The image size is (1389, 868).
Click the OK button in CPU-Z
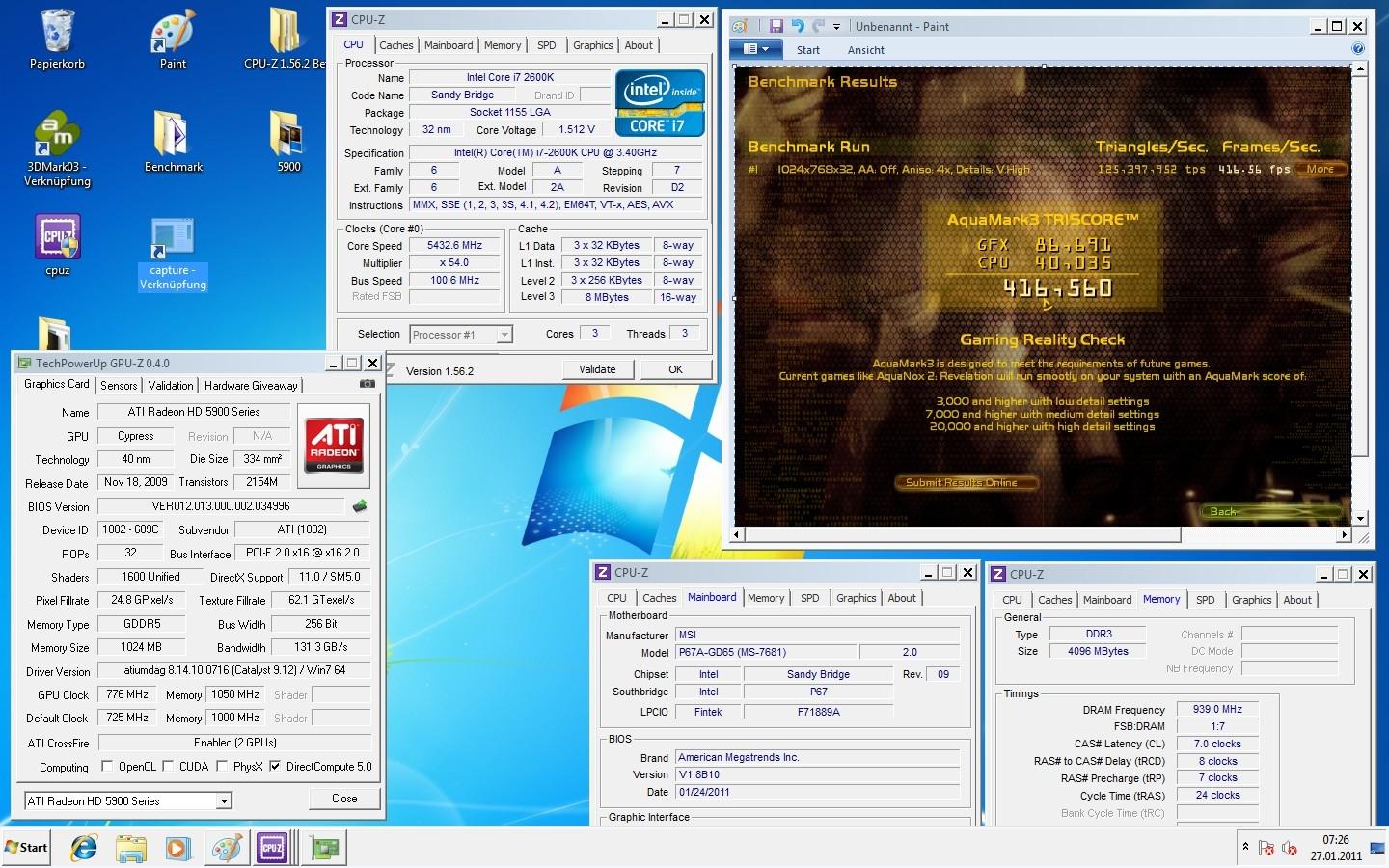pyautogui.click(x=675, y=369)
